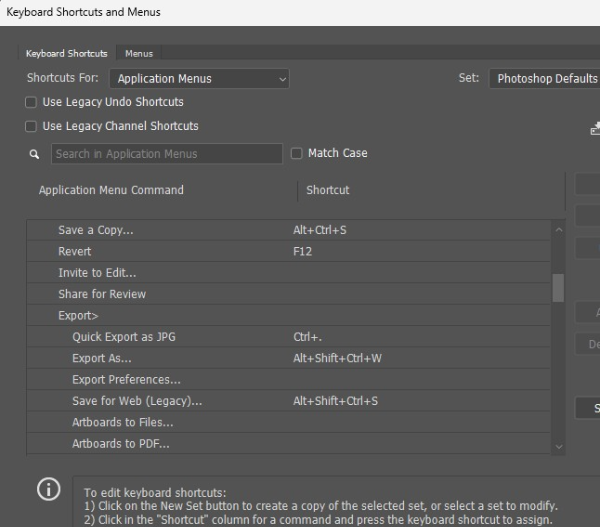Click the info icon beside editing instructions
This screenshot has height=527, width=600.
click(x=49, y=489)
